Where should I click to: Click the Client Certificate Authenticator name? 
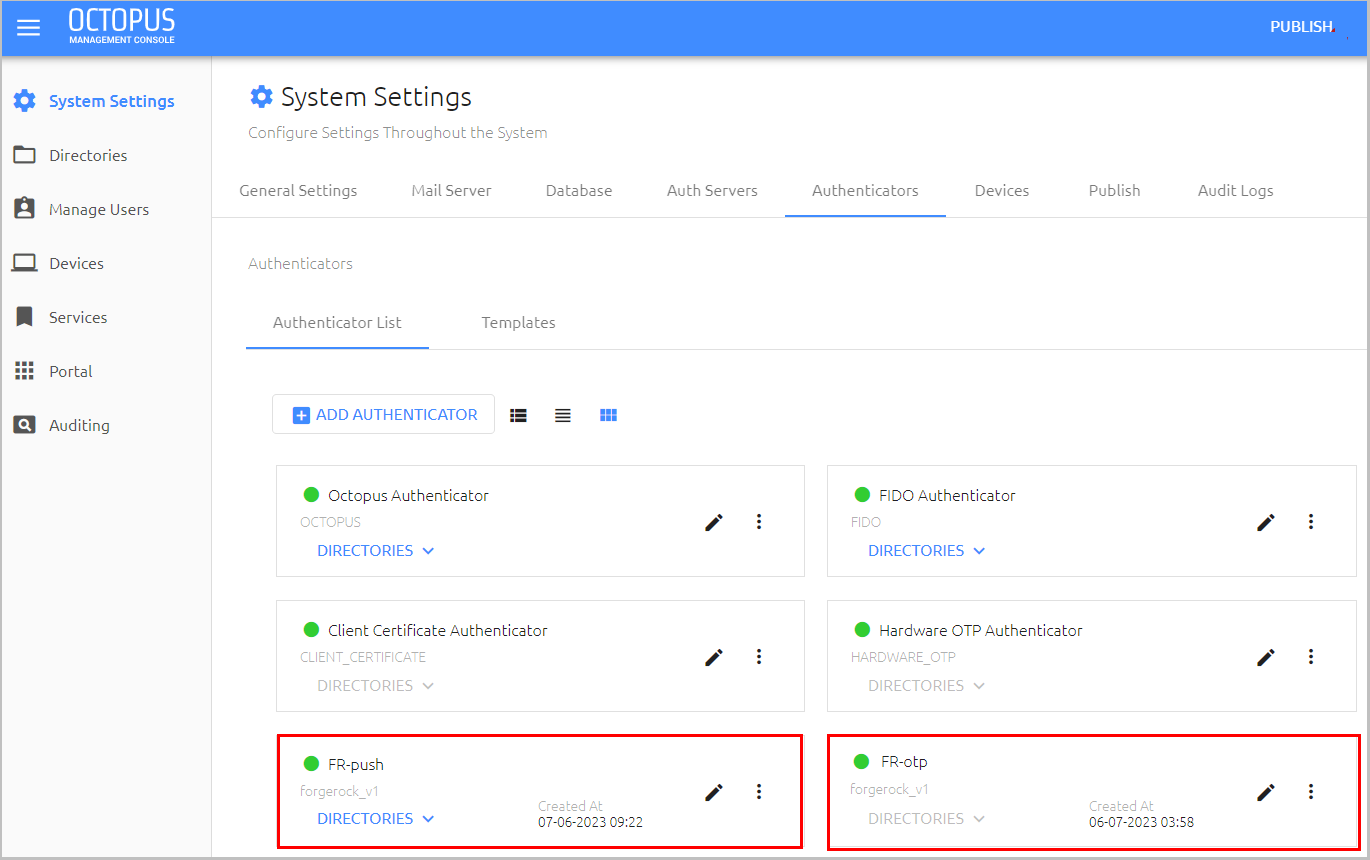tap(438, 630)
